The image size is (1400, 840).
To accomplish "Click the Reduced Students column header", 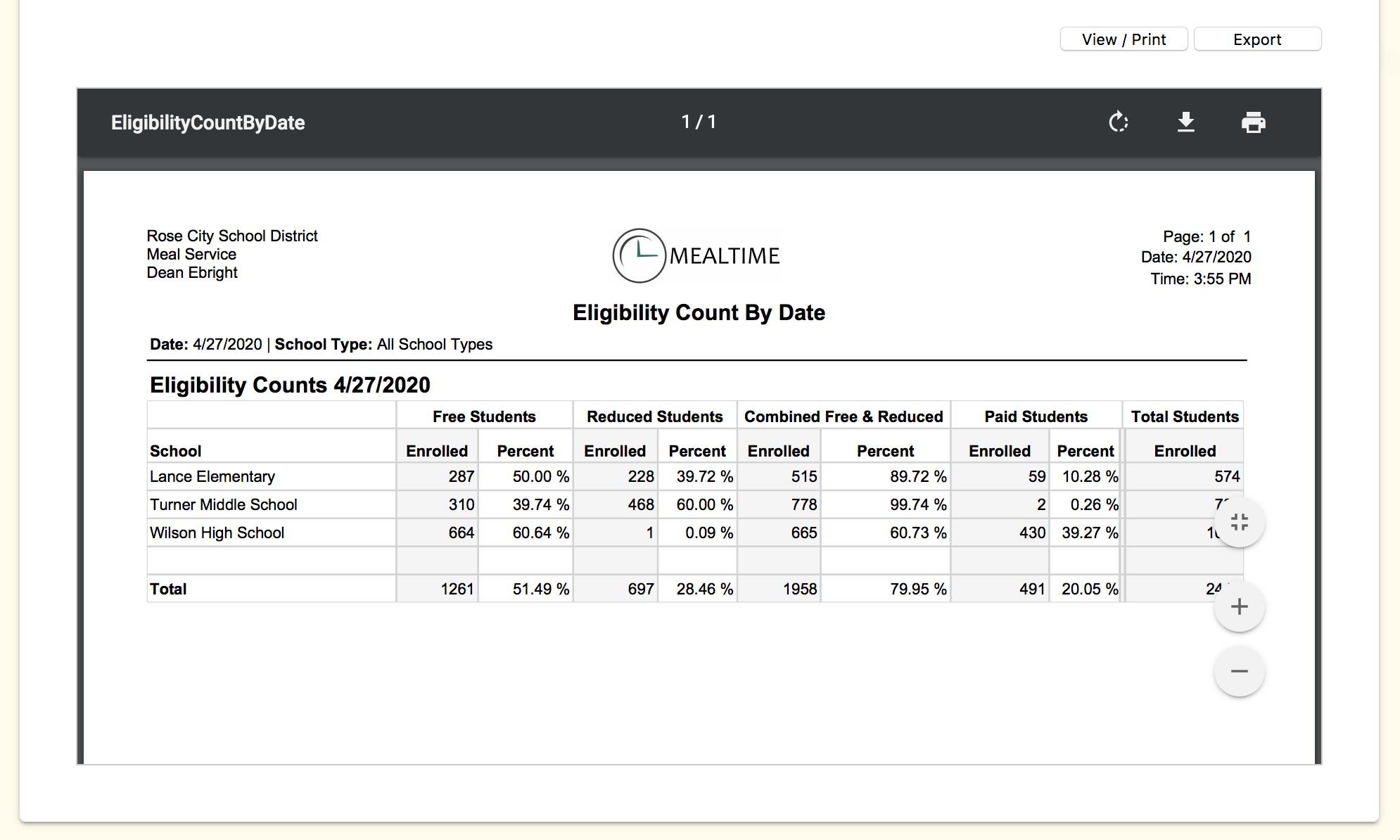I will (x=654, y=416).
